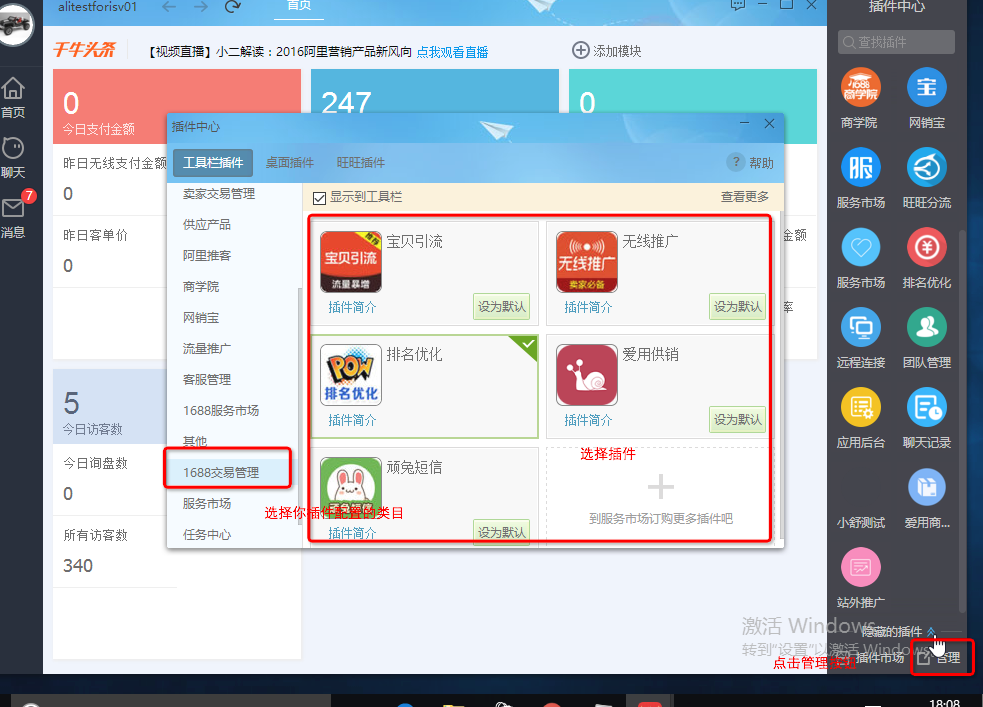Viewport: 983px width, 707px height.
Task: Open the 网销宝 plugin icon
Action: [x=927, y=87]
